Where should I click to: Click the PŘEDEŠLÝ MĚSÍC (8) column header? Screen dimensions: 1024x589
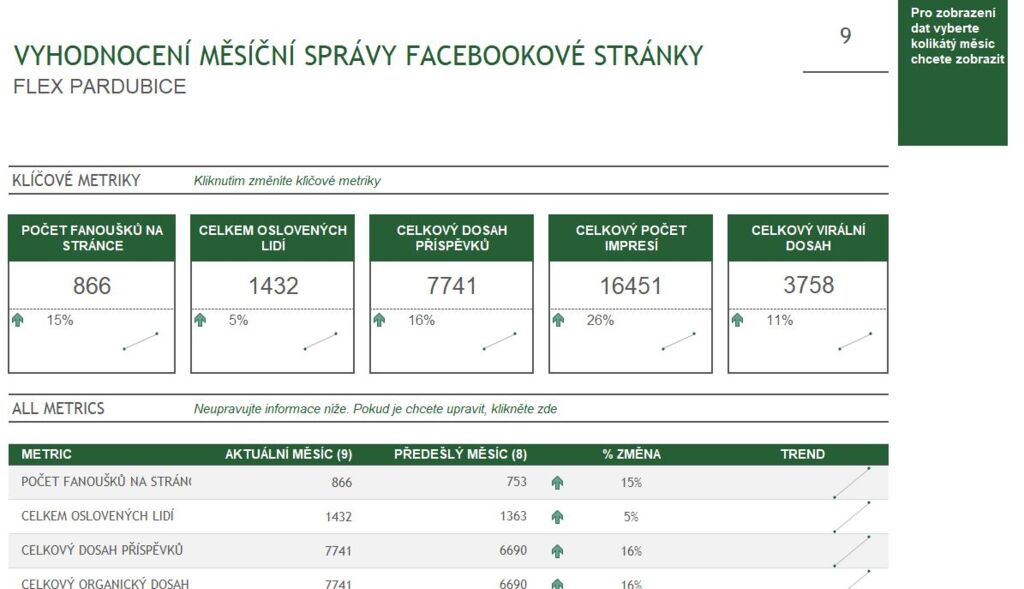(460, 454)
